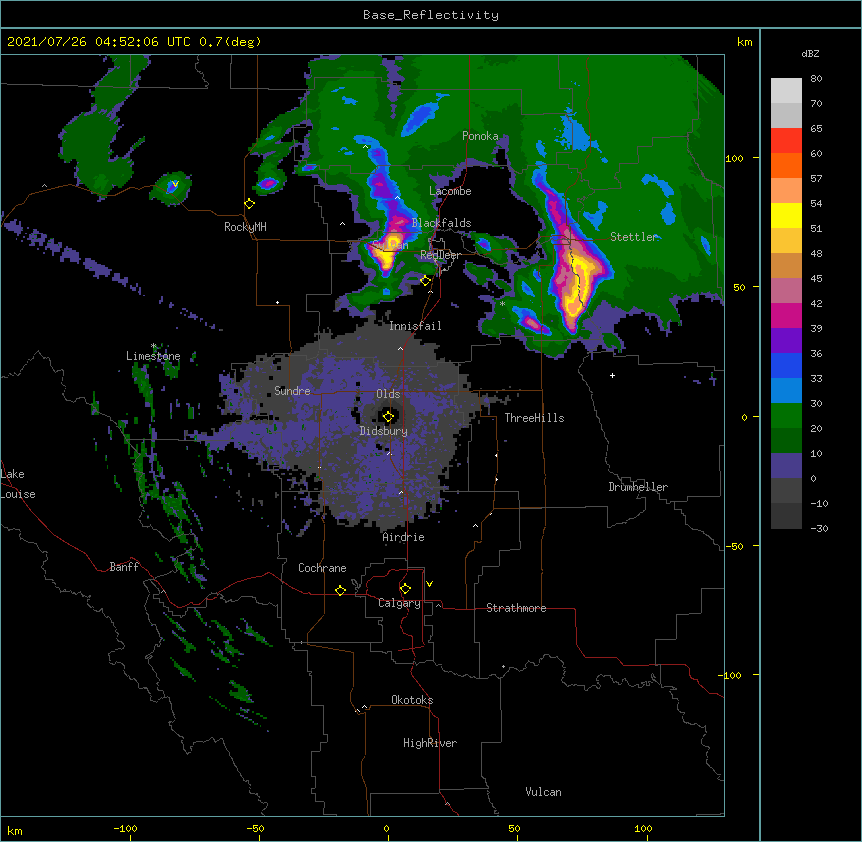Click the Didsbury city label
Image resolution: width=862 pixels, height=842 pixels.
tap(384, 431)
